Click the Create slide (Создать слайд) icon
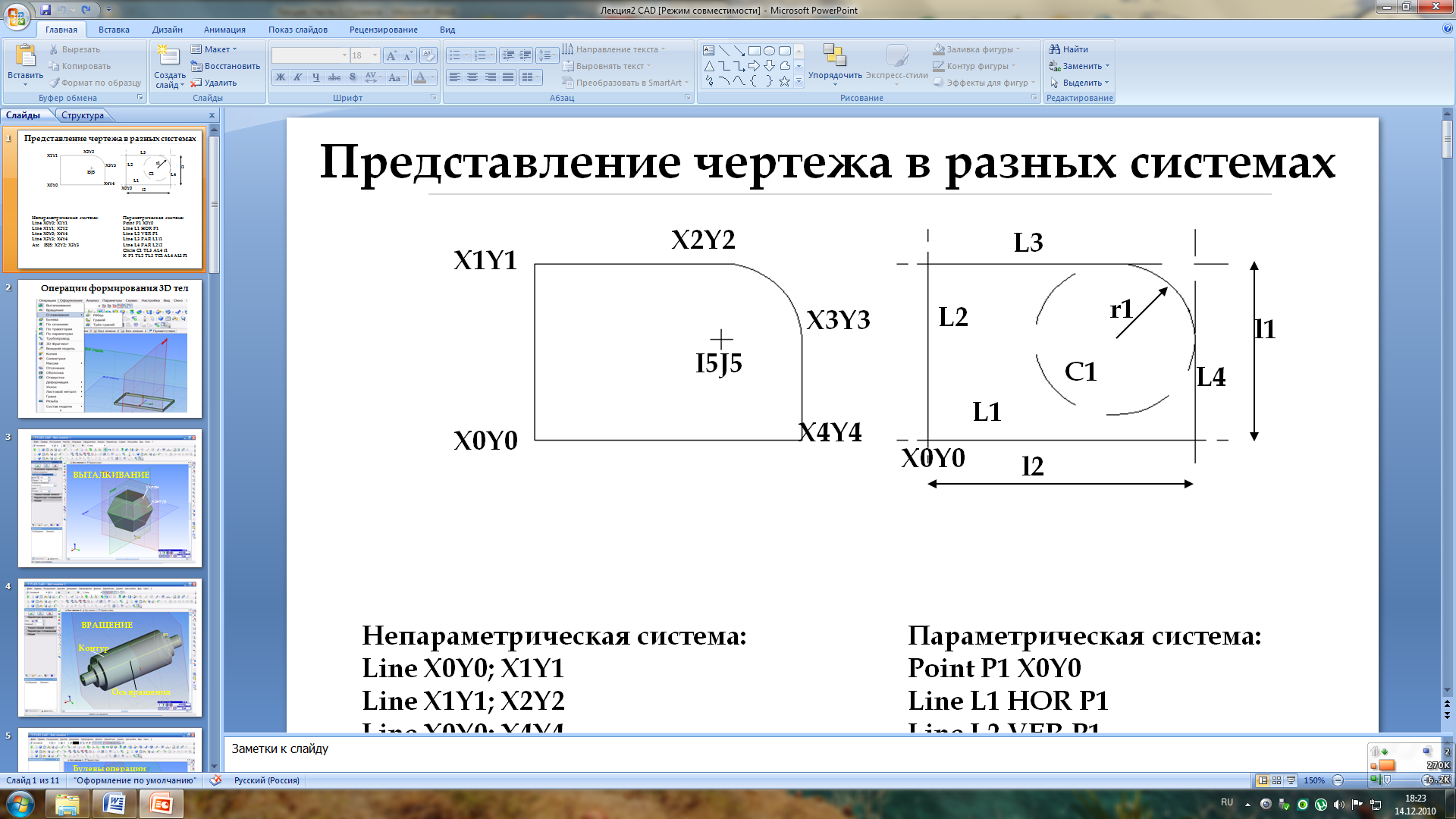Image resolution: width=1456 pixels, height=819 pixels. point(168,57)
